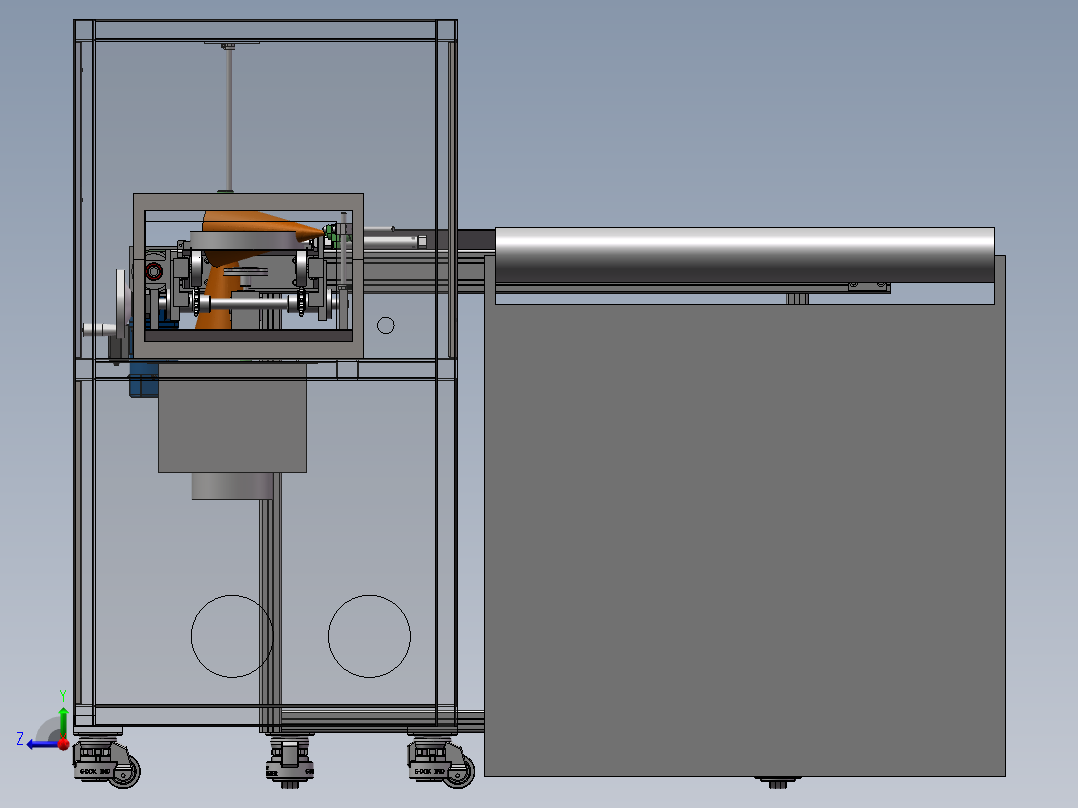Select the horizontal shaft with sprockets

249,302
